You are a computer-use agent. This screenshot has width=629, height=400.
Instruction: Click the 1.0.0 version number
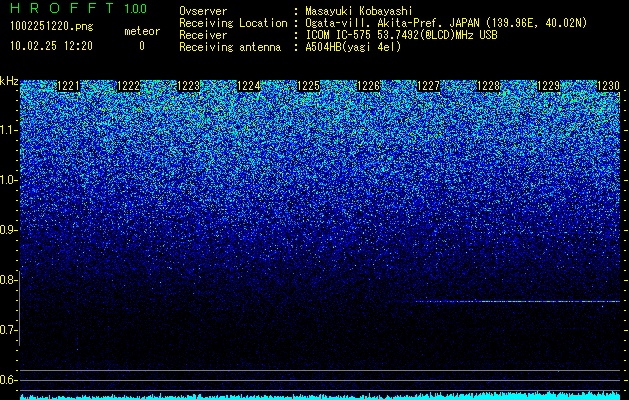[136, 9]
